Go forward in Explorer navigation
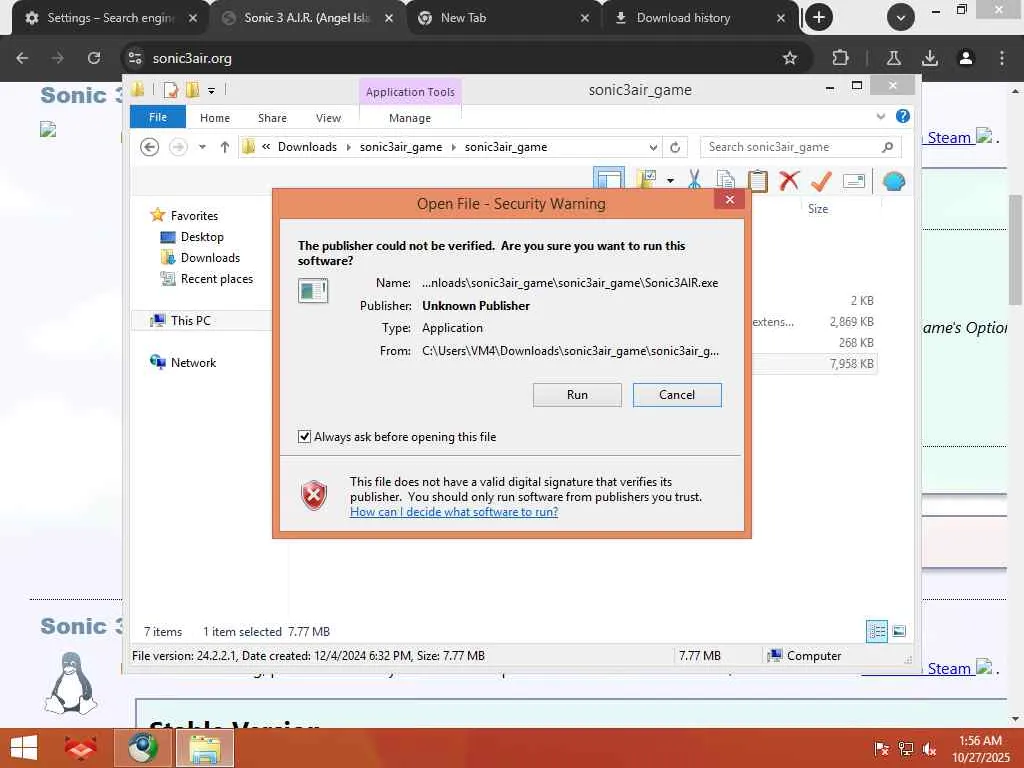 (178, 147)
